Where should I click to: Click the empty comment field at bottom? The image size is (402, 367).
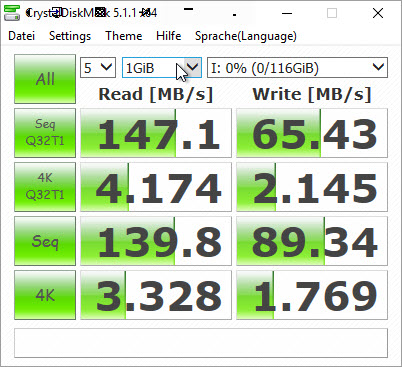coord(201,343)
